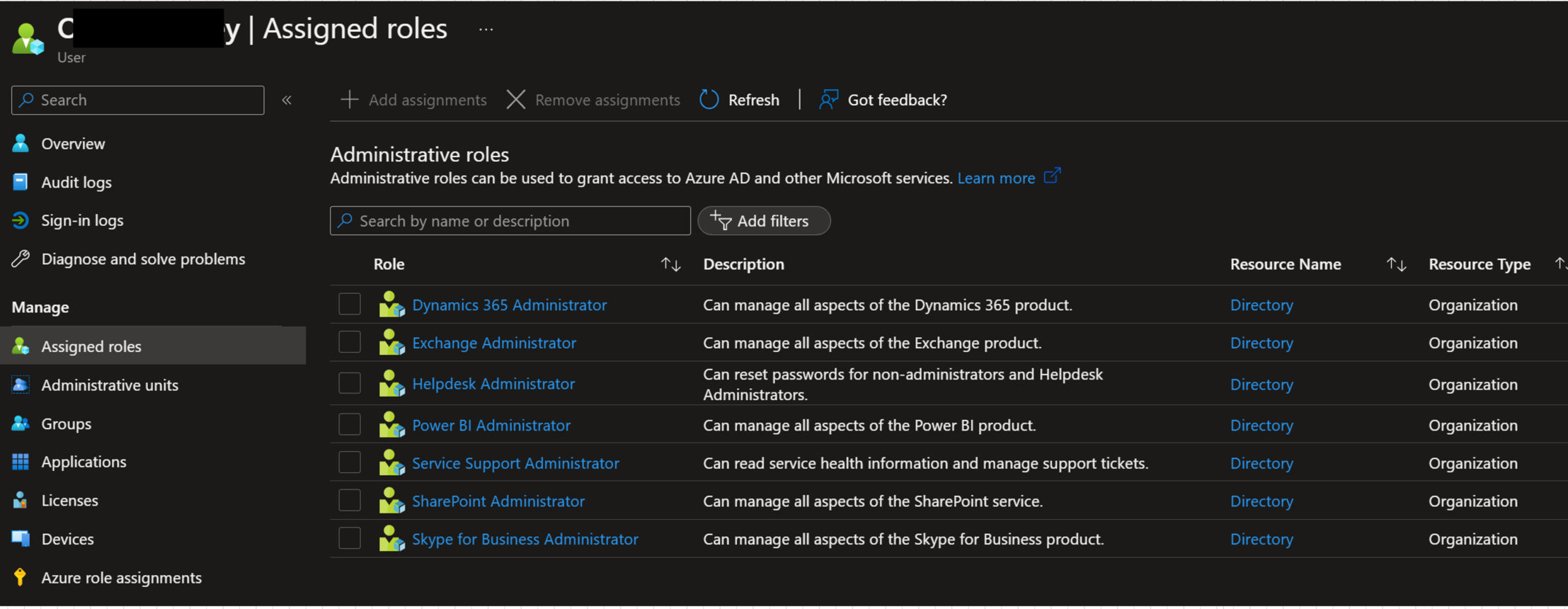The image size is (1568, 609).
Task: Click the Administrative units icon
Action: [x=21, y=385]
